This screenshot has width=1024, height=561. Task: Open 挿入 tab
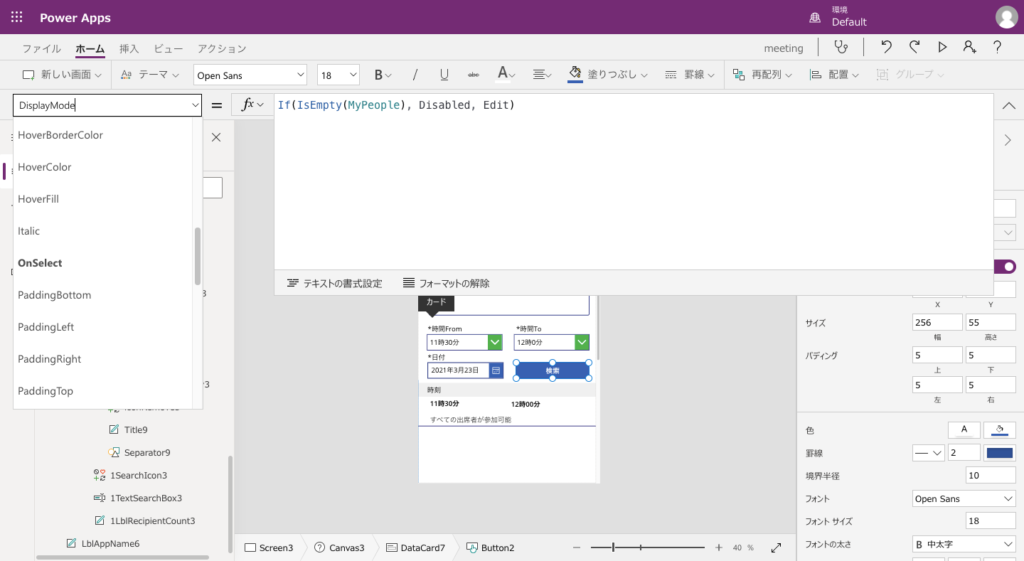coord(129,48)
